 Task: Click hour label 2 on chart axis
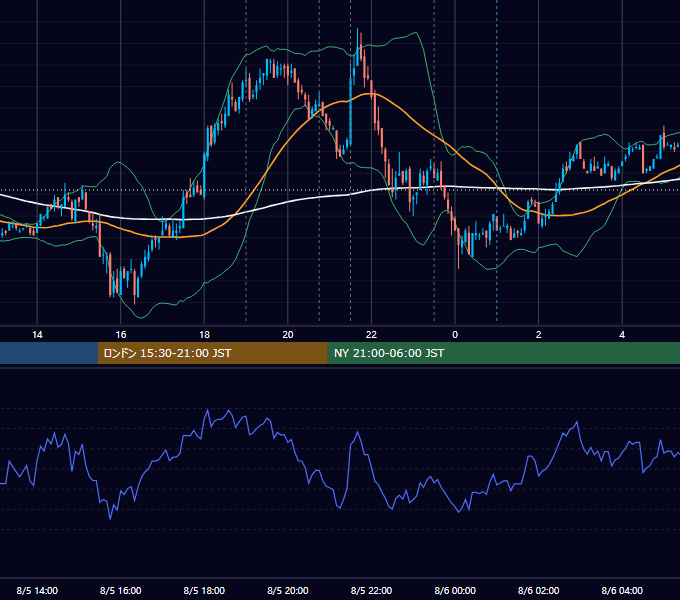pos(539,335)
